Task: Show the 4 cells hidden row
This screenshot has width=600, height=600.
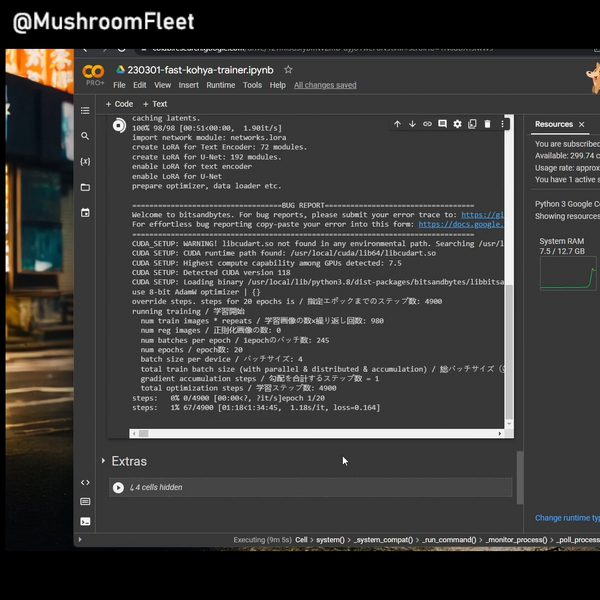Action: click(310, 487)
